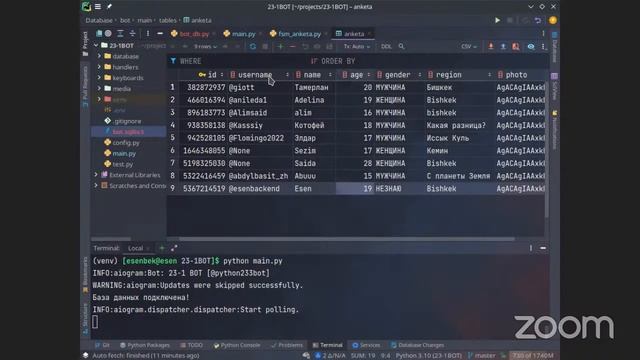This screenshot has height=360, width=640.
Task: Export table data with download icon
Action: pyautogui.click(x=491, y=47)
